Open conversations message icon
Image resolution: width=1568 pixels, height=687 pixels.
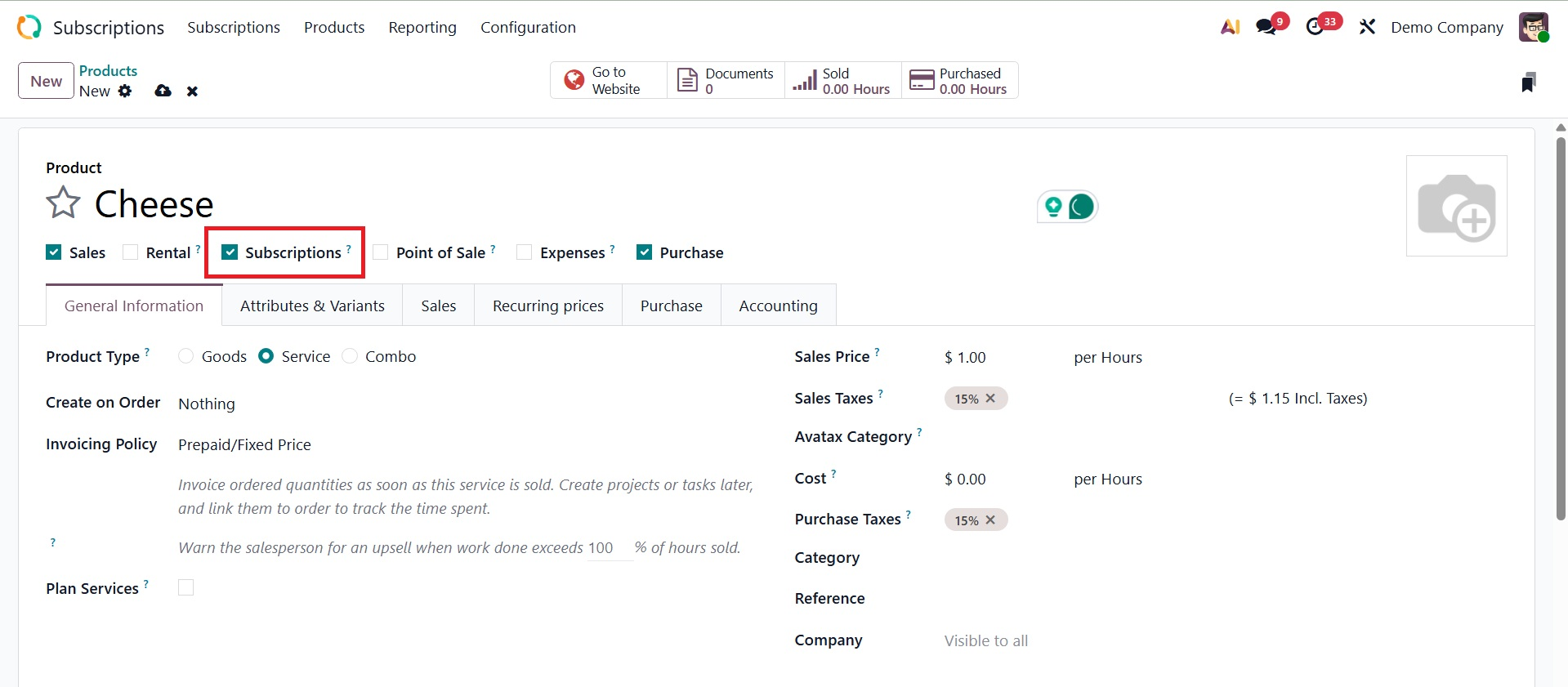pyautogui.click(x=1266, y=27)
